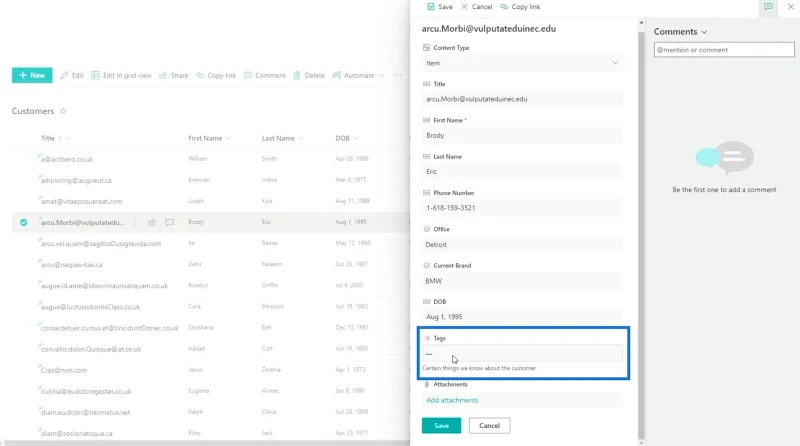Click the Current Brand field showing BMW
The height and width of the screenshot is (446, 800).
tap(522, 281)
